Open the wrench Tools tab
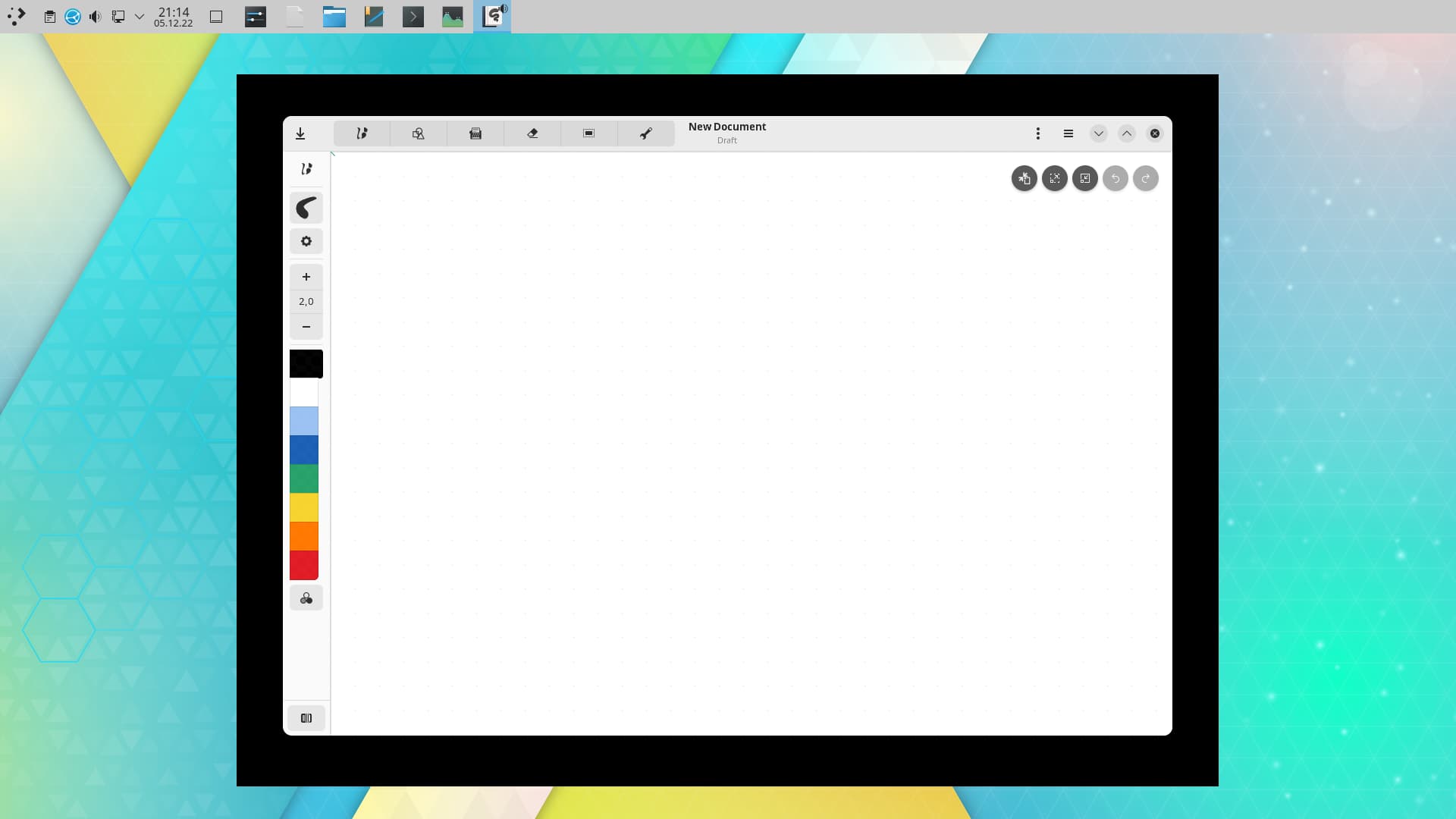Image resolution: width=1456 pixels, height=819 pixels. coord(646,133)
